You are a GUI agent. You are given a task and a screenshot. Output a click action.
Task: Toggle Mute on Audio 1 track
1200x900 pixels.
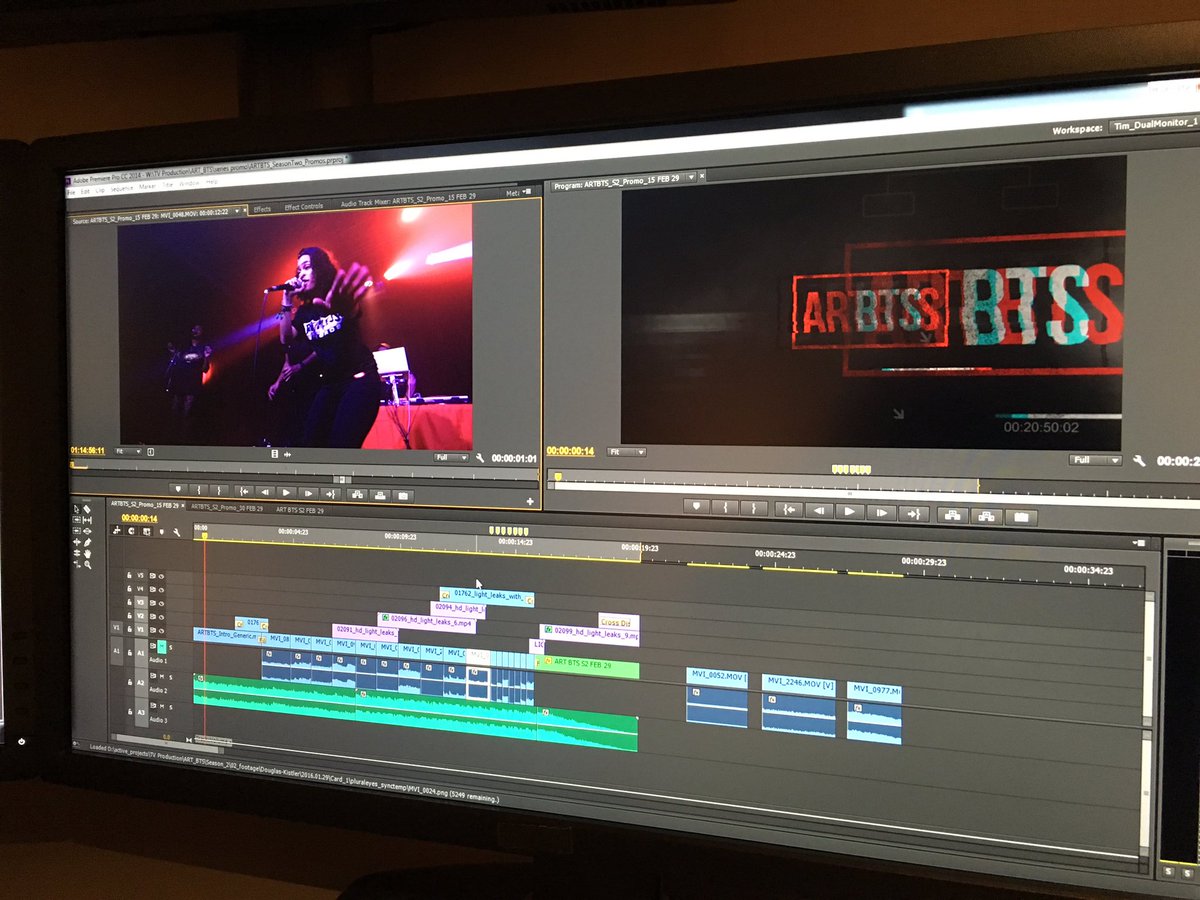pyautogui.click(x=161, y=645)
